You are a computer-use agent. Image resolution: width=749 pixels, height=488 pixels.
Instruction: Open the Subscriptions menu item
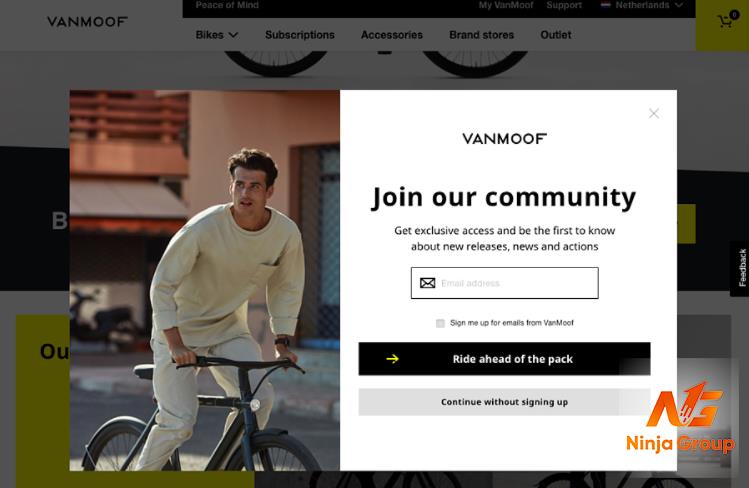tap(300, 35)
